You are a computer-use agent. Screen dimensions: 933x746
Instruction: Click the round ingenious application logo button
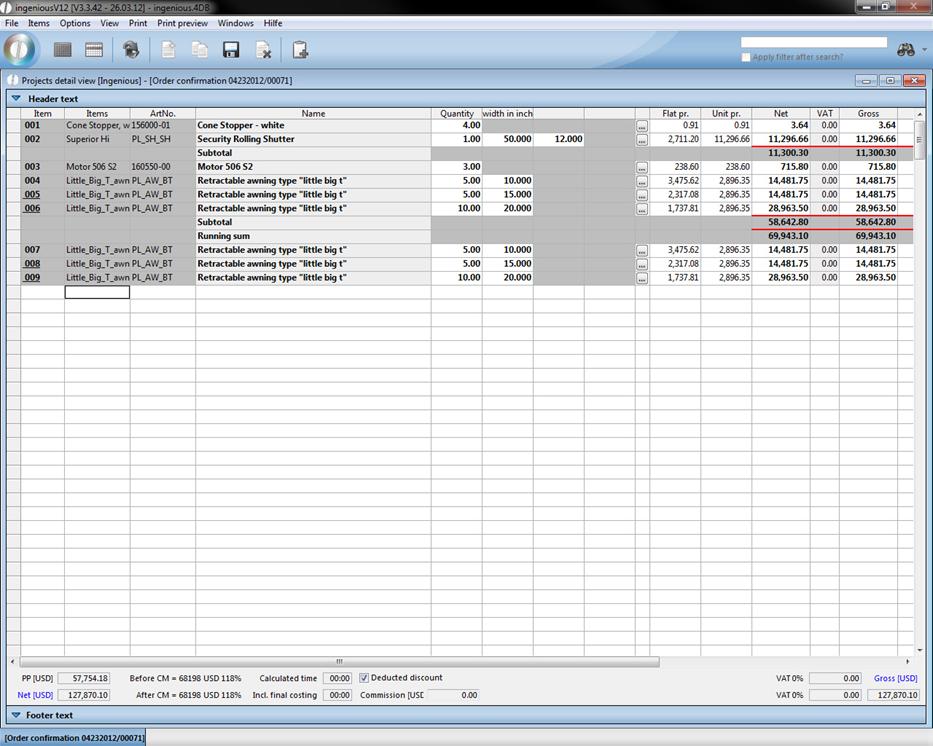(x=20, y=49)
